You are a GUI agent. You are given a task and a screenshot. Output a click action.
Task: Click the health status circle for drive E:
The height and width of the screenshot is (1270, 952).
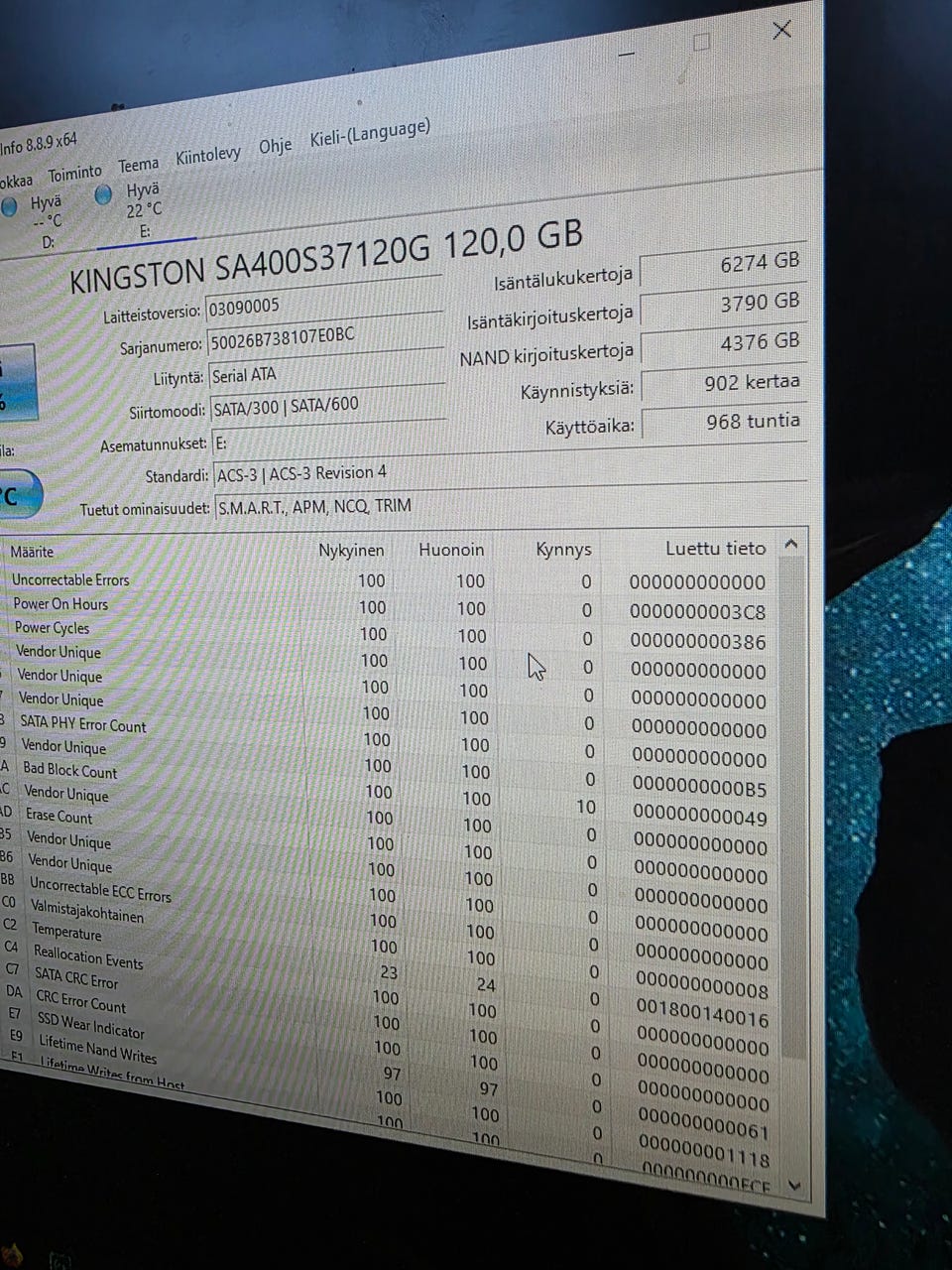(x=103, y=195)
